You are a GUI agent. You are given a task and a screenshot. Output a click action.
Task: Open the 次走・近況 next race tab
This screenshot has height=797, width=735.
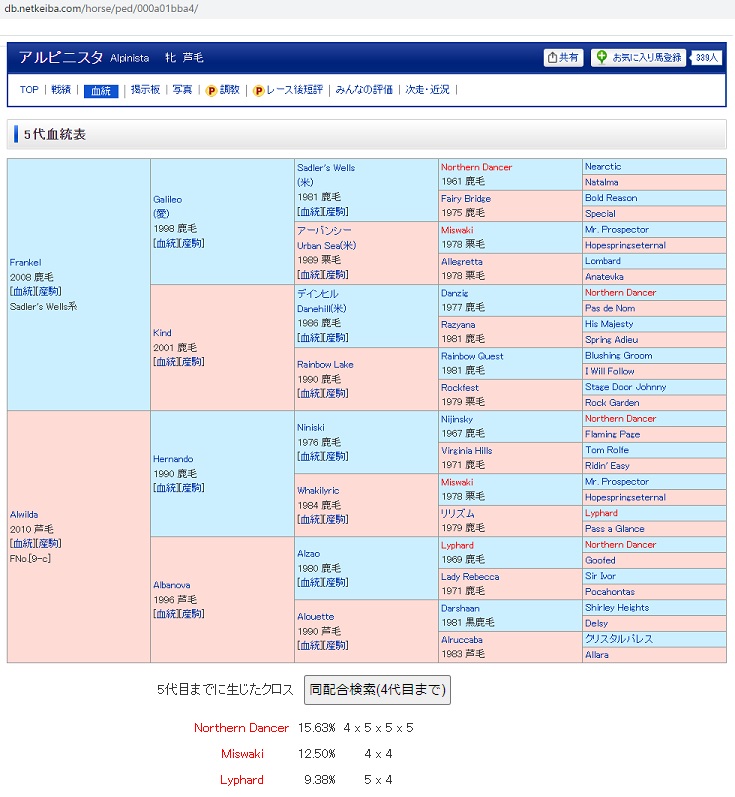pos(427,89)
